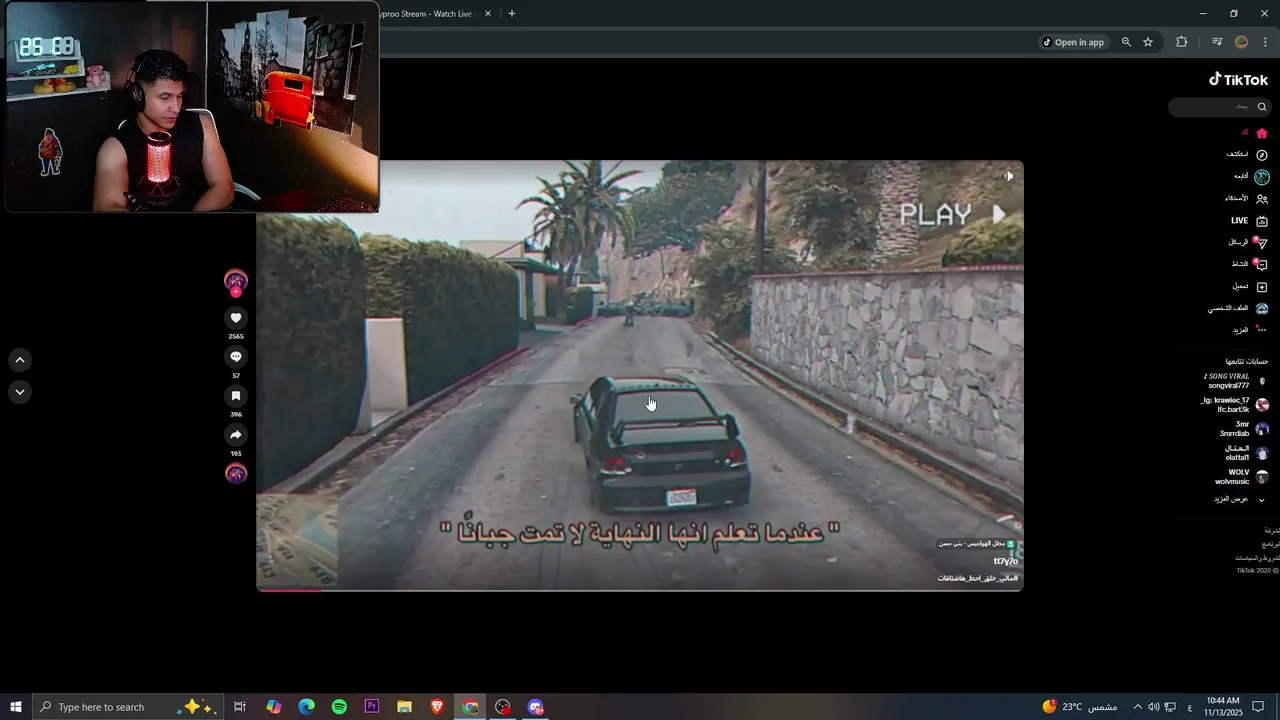Open Windows notification center
The image size is (1280, 720).
tap(1258, 707)
